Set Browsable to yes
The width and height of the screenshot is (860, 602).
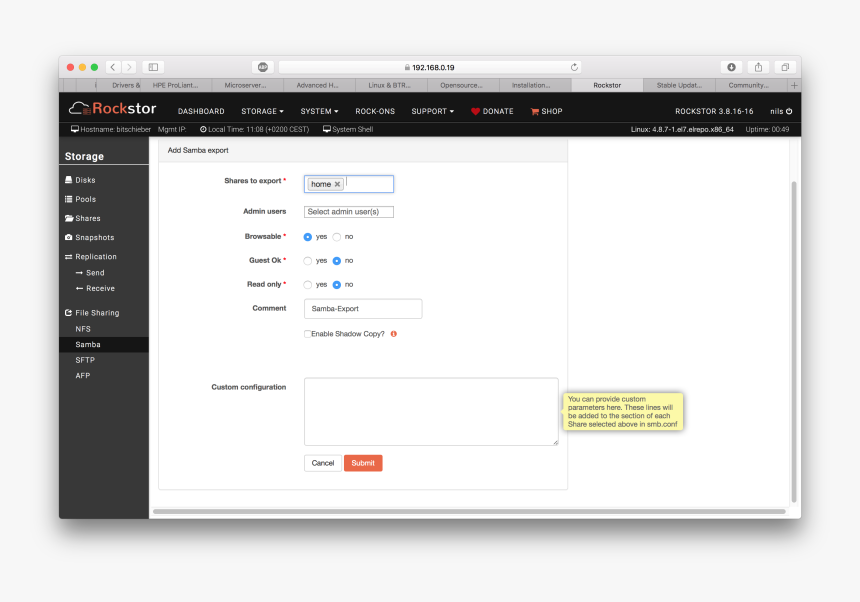[308, 237]
